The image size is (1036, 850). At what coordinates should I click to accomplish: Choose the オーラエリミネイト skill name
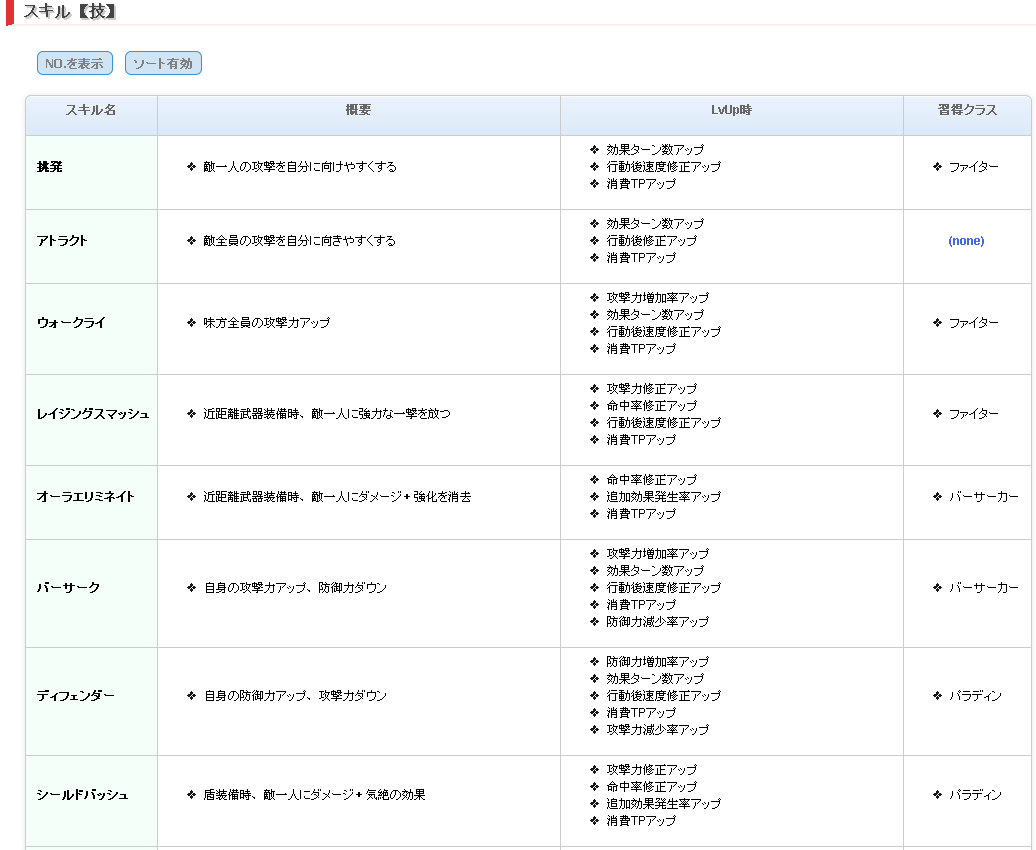pos(85,497)
